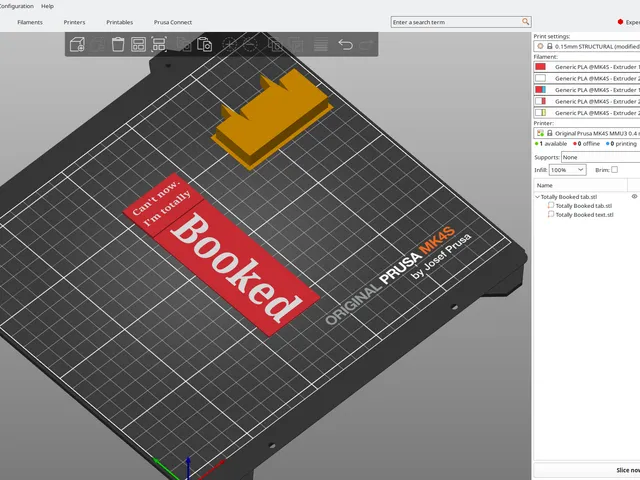Switch to the Printers tab
Viewport: 640px width, 480px height.
click(x=74, y=22)
